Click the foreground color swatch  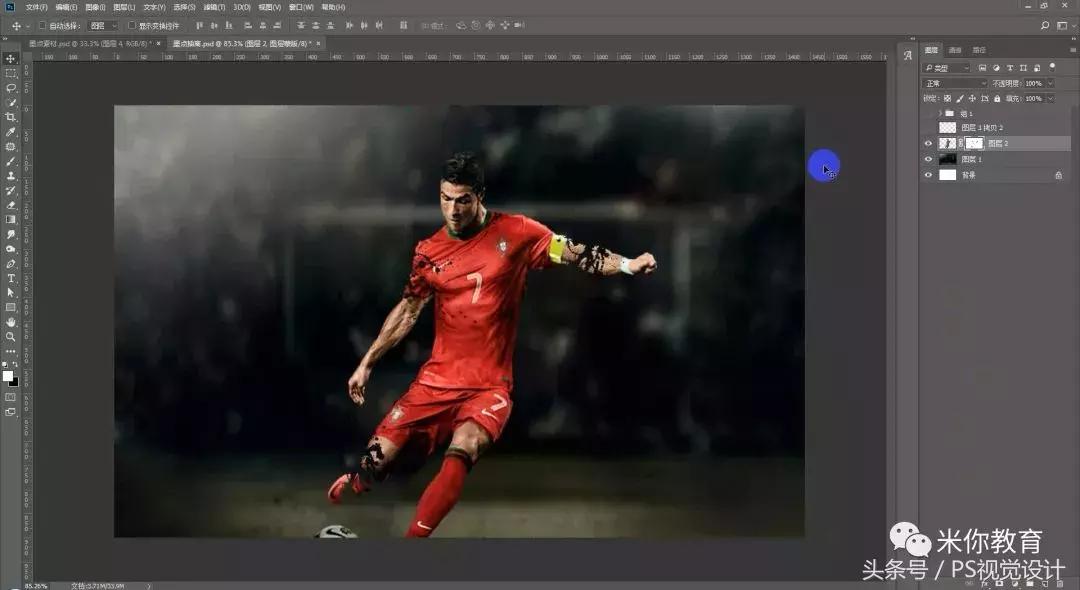pyautogui.click(x=8, y=376)
